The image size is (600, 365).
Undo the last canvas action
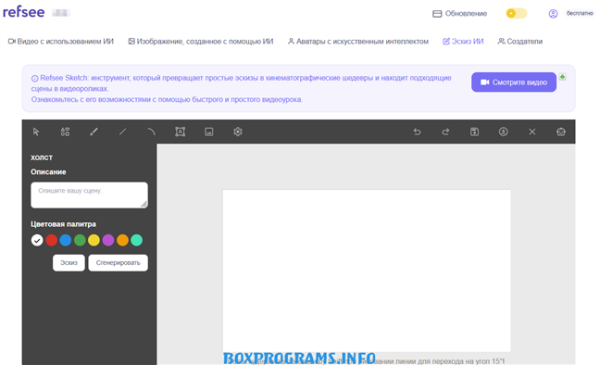[417, 132]
